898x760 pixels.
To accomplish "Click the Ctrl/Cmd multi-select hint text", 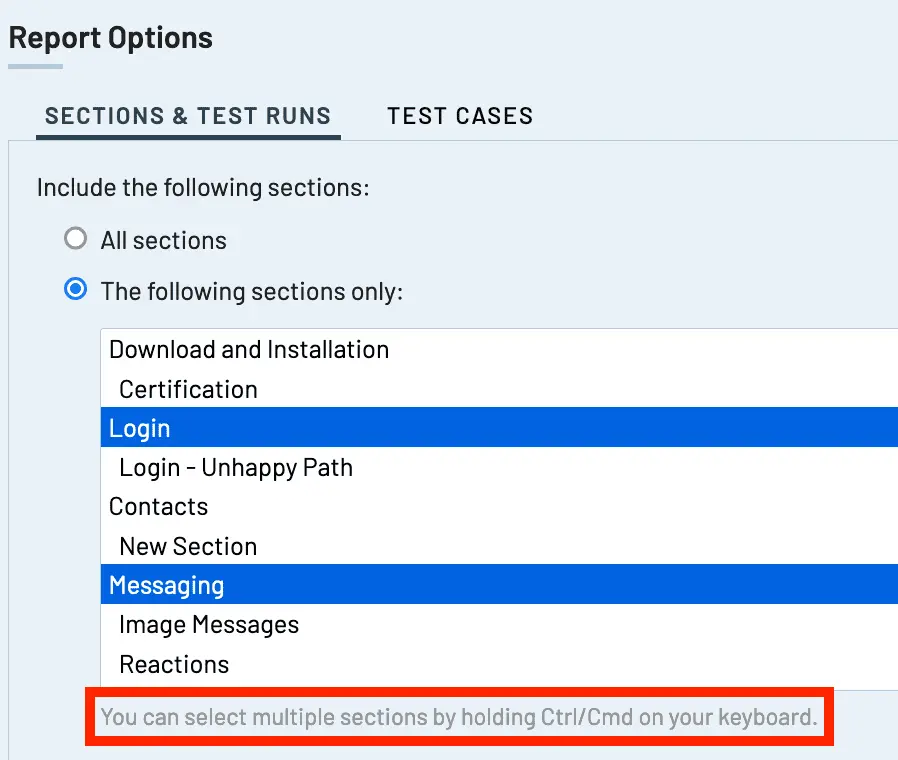I will click(459, 716).
